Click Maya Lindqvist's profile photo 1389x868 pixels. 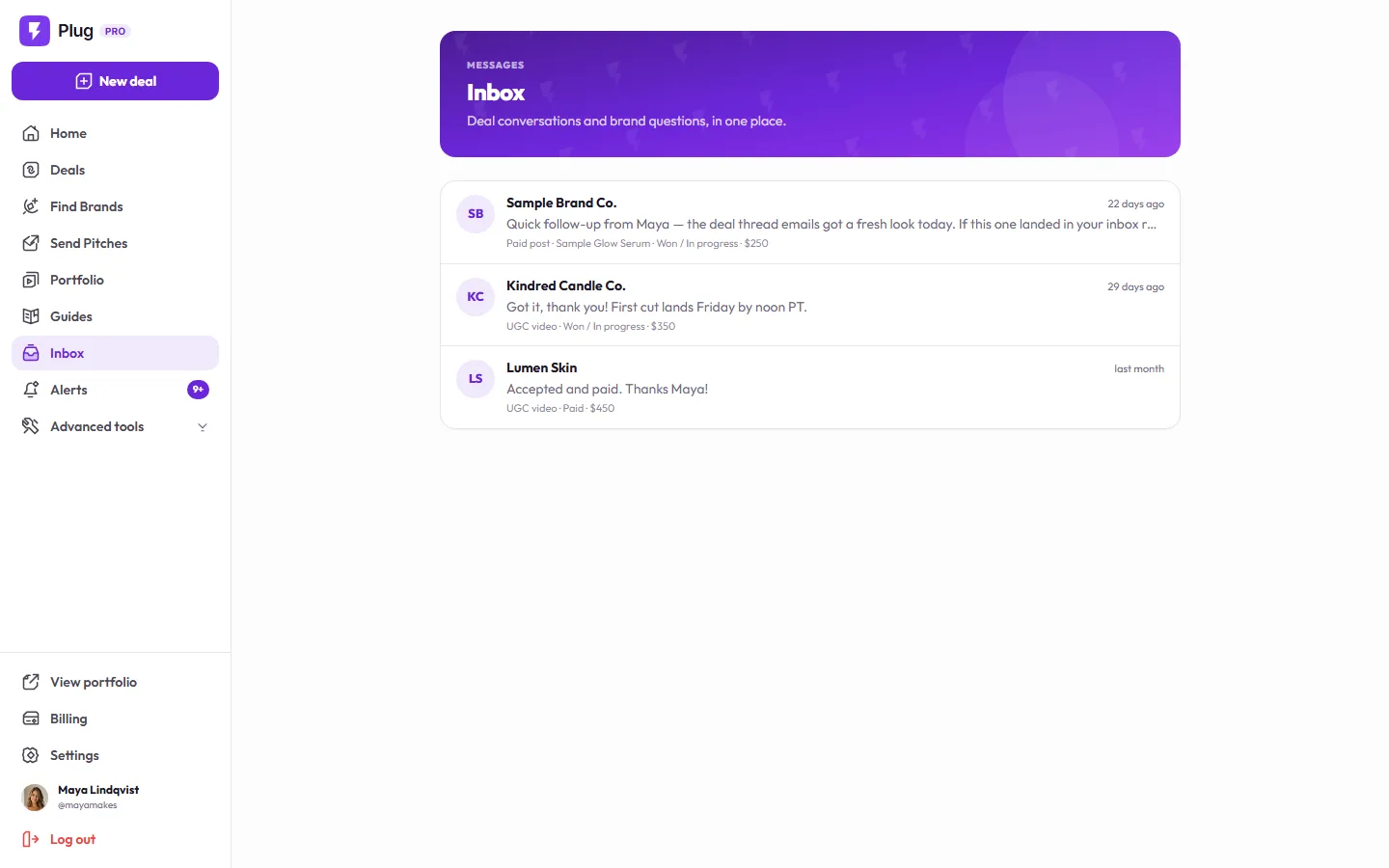coord(35,798)
